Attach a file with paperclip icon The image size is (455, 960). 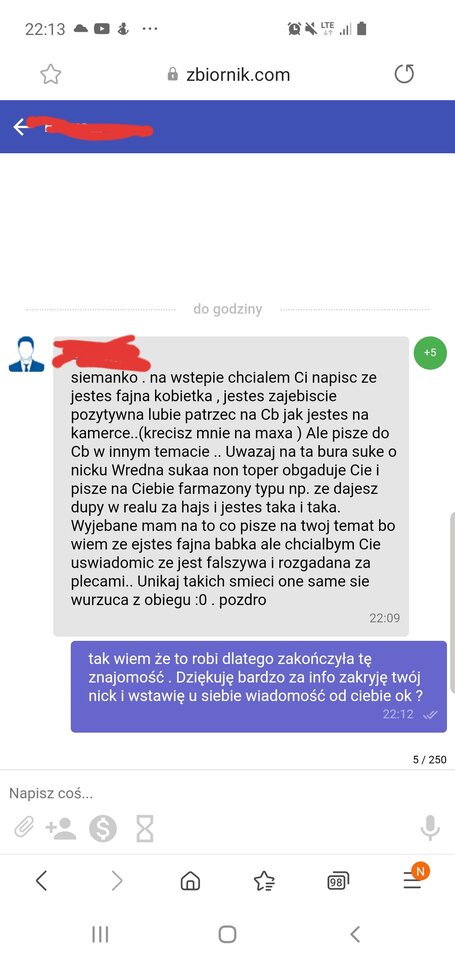point(24,829)
